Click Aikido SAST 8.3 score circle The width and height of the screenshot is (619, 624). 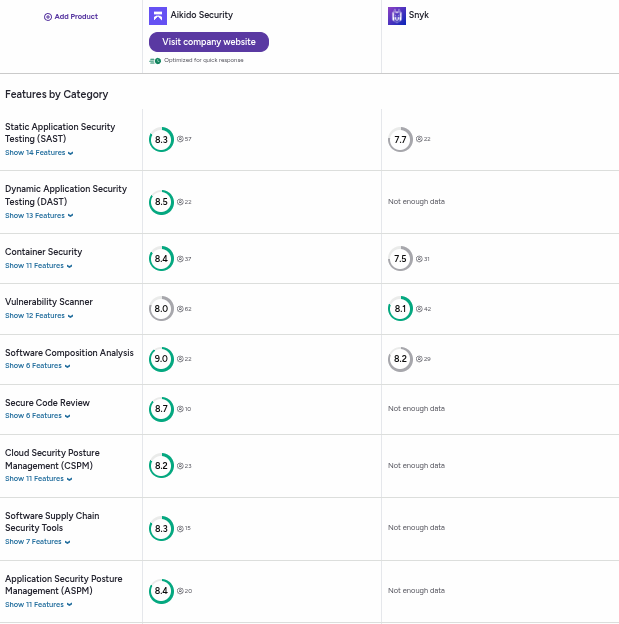point(161,139)
